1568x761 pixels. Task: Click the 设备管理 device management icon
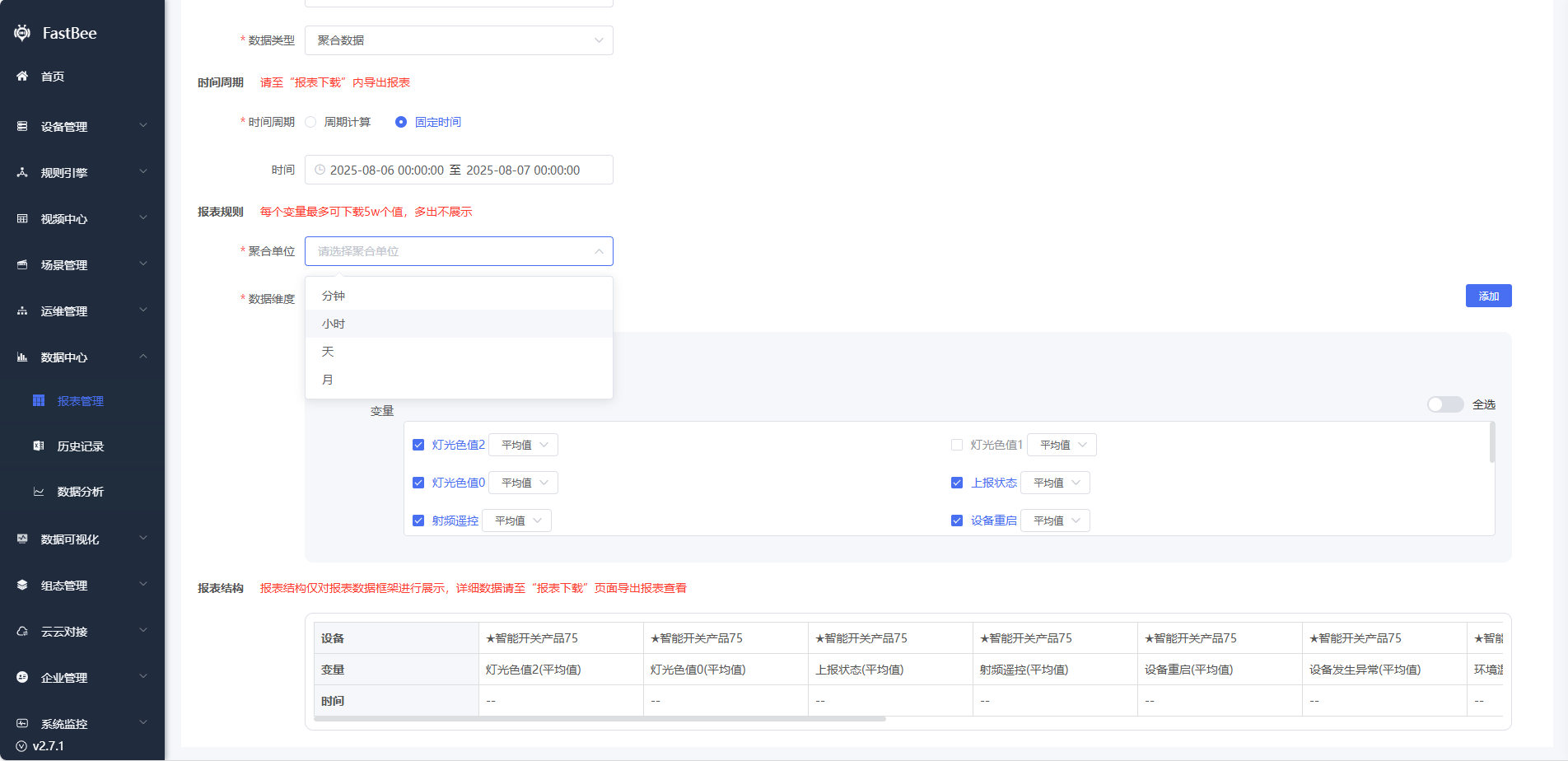point(22,126)
